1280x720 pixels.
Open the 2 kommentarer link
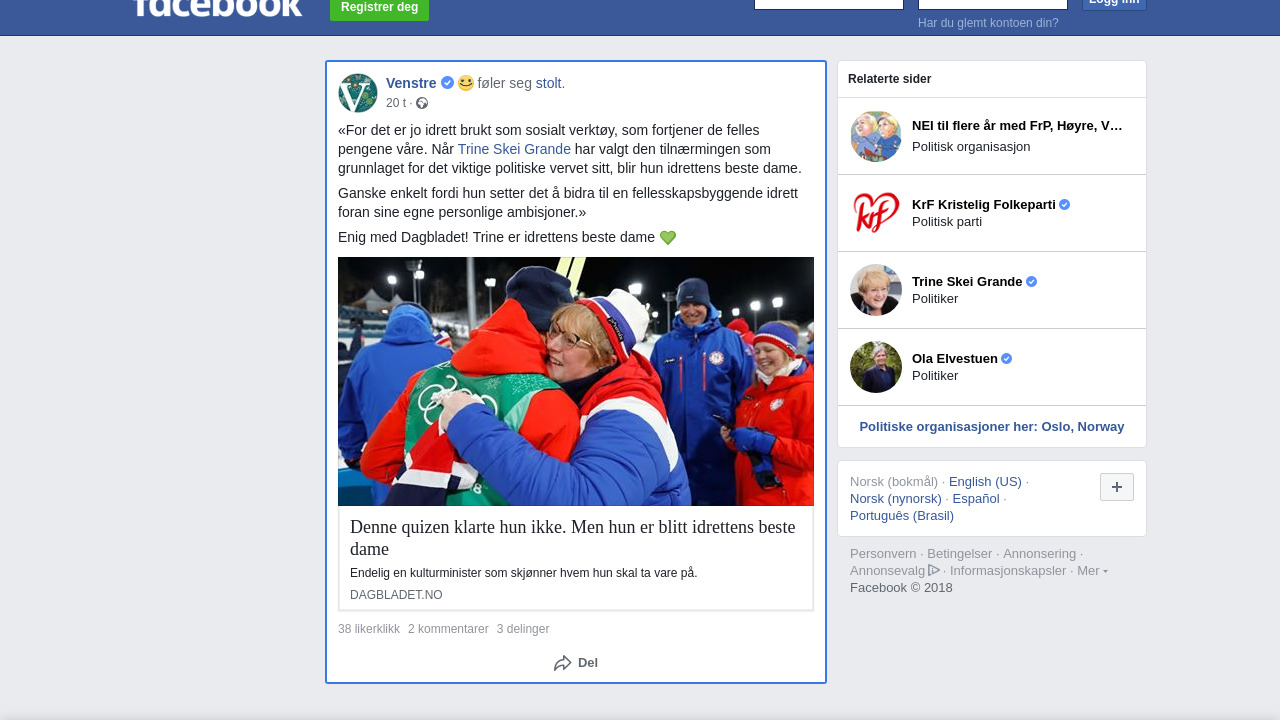(x=448, y=629)
